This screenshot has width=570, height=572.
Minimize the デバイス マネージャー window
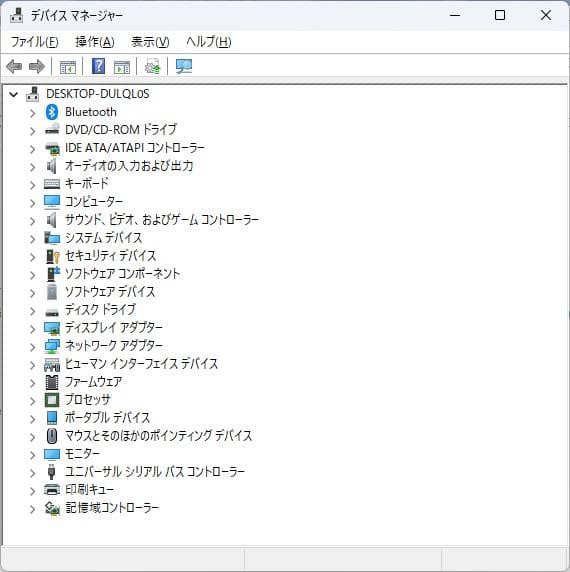point(455,15)
